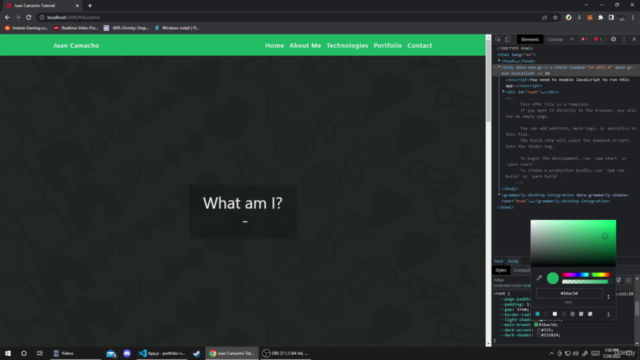This screenshot has height=360, width=640.
Task: Expand the head element node
Action: [x=499, y=61]
